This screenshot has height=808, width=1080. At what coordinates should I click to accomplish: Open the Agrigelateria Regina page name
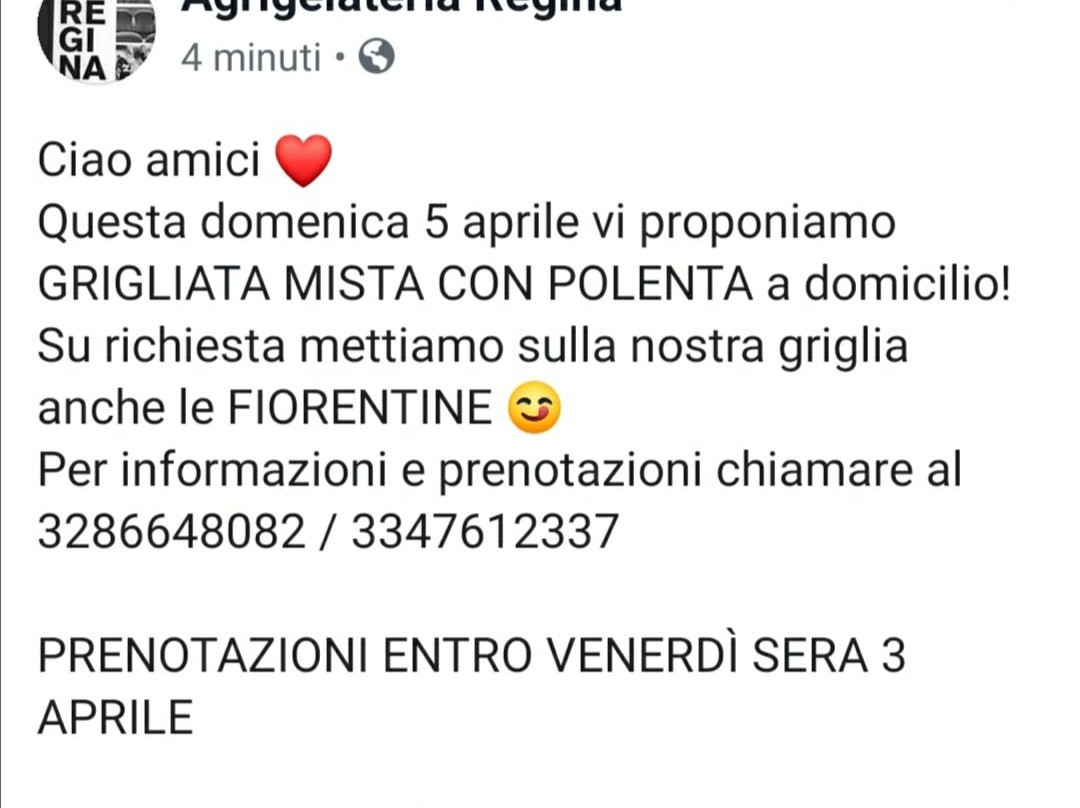tap(401, 7)
